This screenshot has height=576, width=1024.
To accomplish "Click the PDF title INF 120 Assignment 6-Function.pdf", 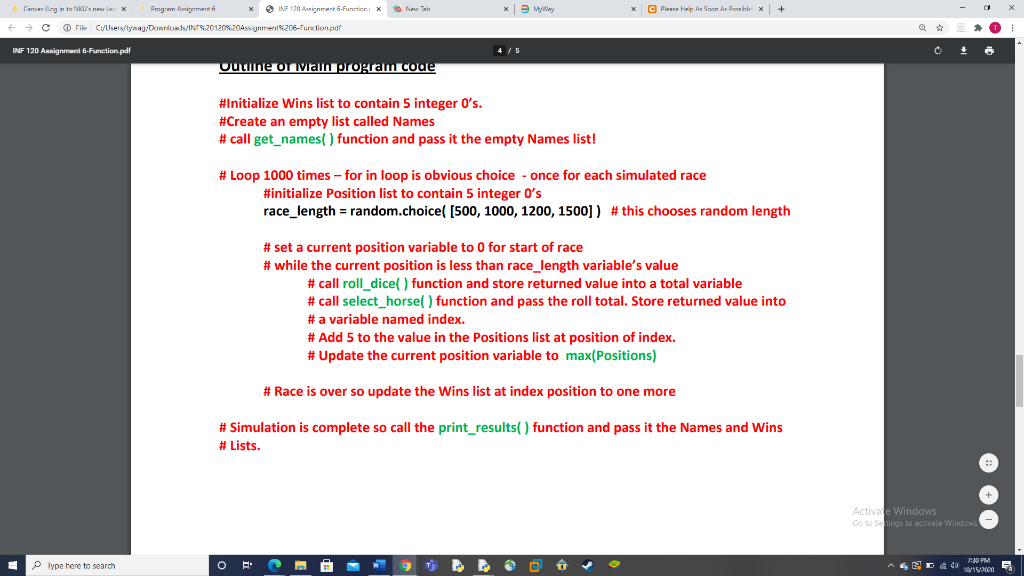I will click(71, 50).
